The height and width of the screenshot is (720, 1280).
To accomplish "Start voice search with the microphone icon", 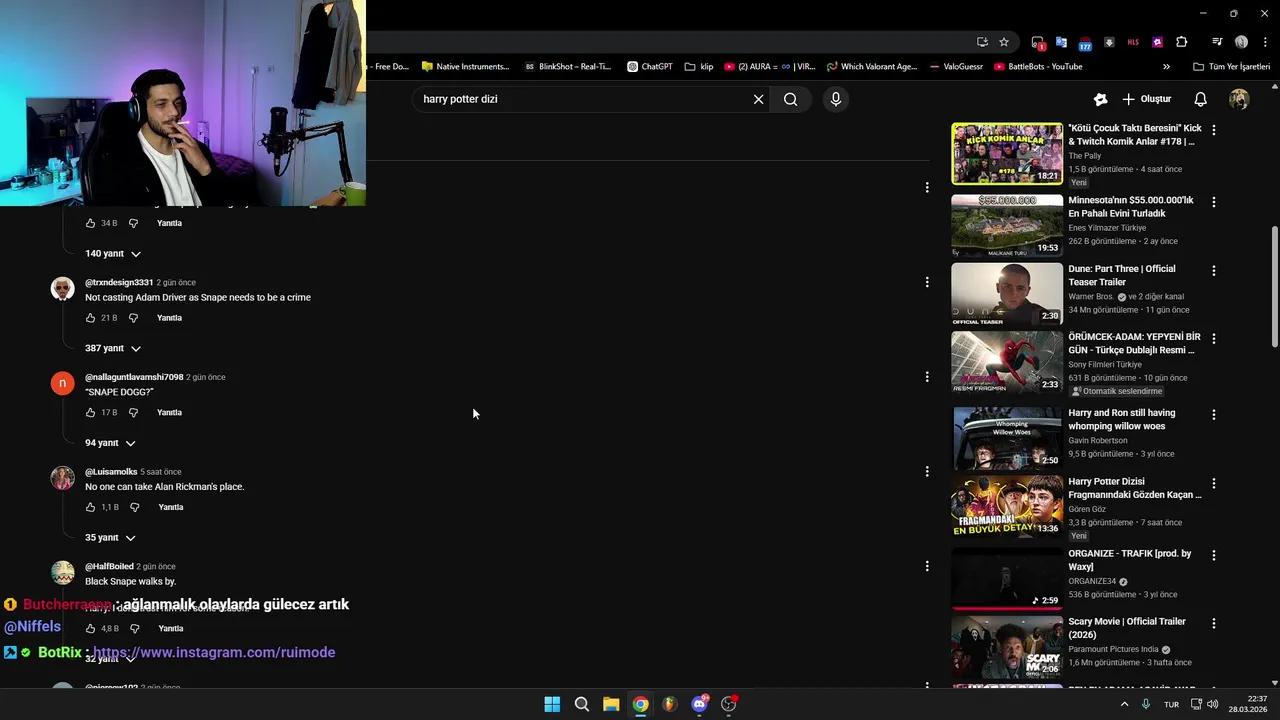I will (836, 99).
